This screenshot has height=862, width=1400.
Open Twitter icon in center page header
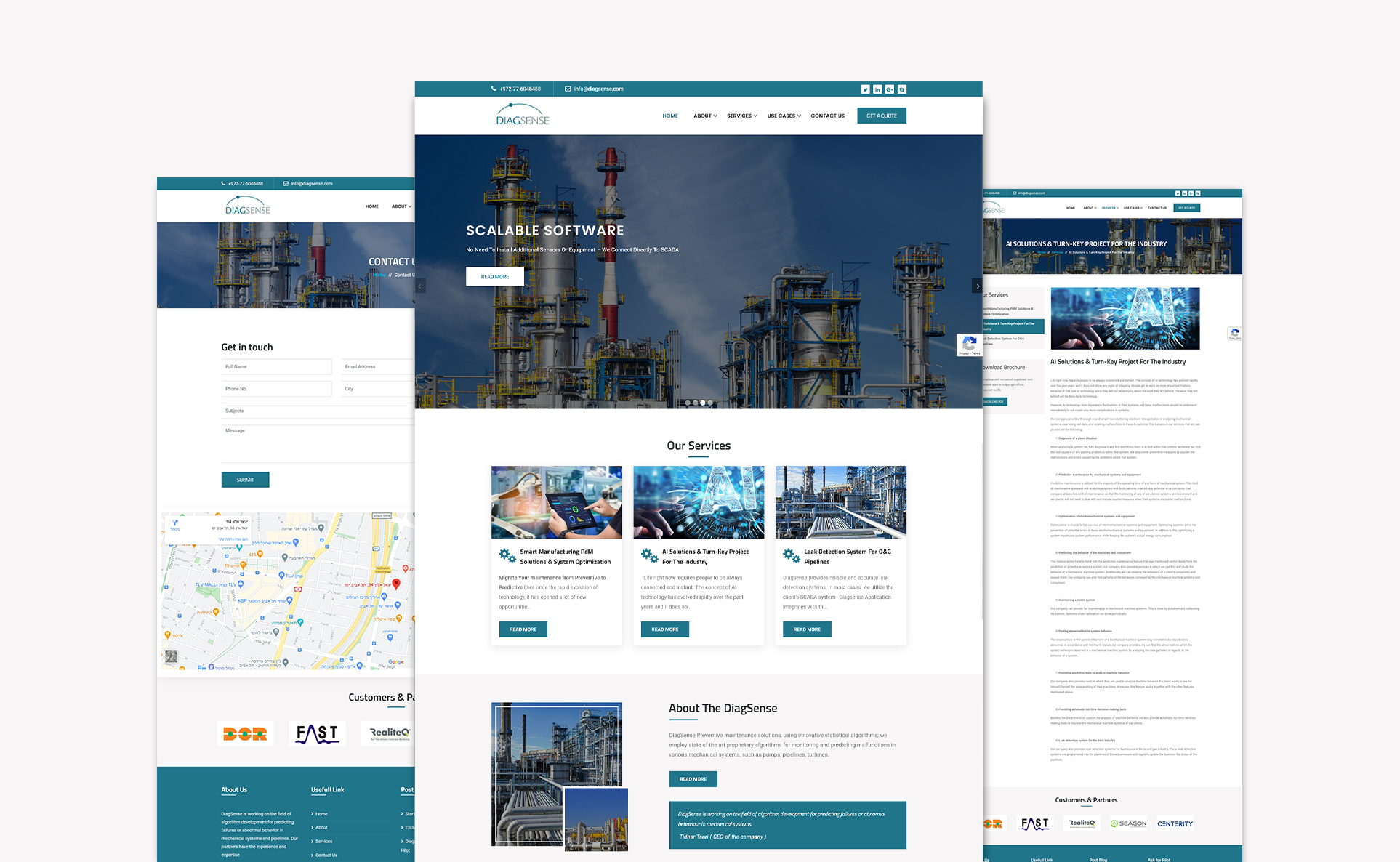(865, 89)
